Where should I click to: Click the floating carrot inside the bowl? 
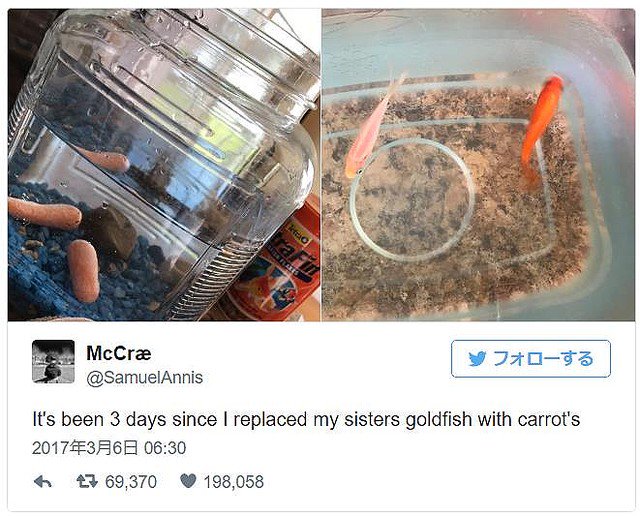(x=107, y=160)
